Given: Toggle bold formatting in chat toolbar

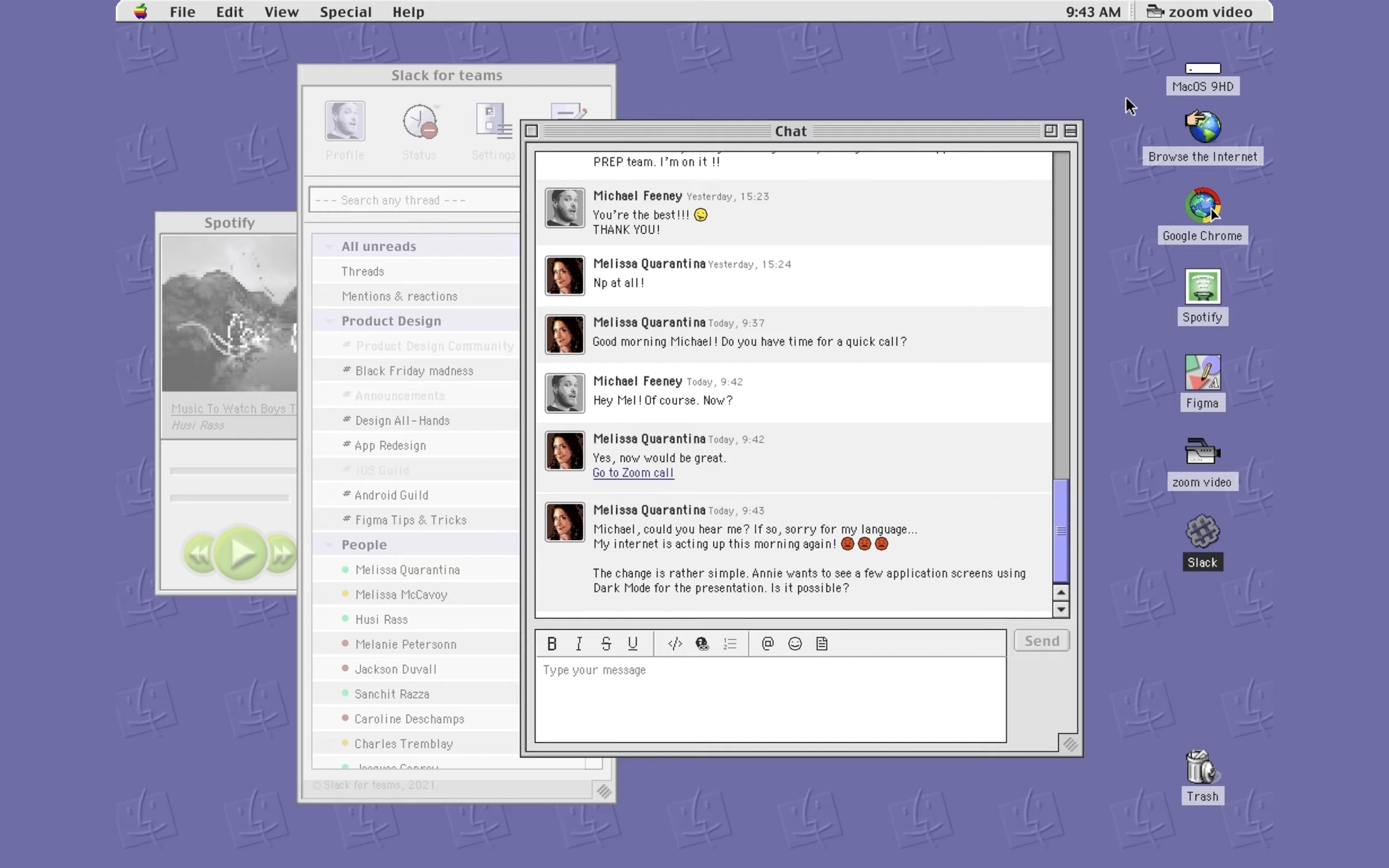Looking at the screenshot, I should (x=552, y=644).
